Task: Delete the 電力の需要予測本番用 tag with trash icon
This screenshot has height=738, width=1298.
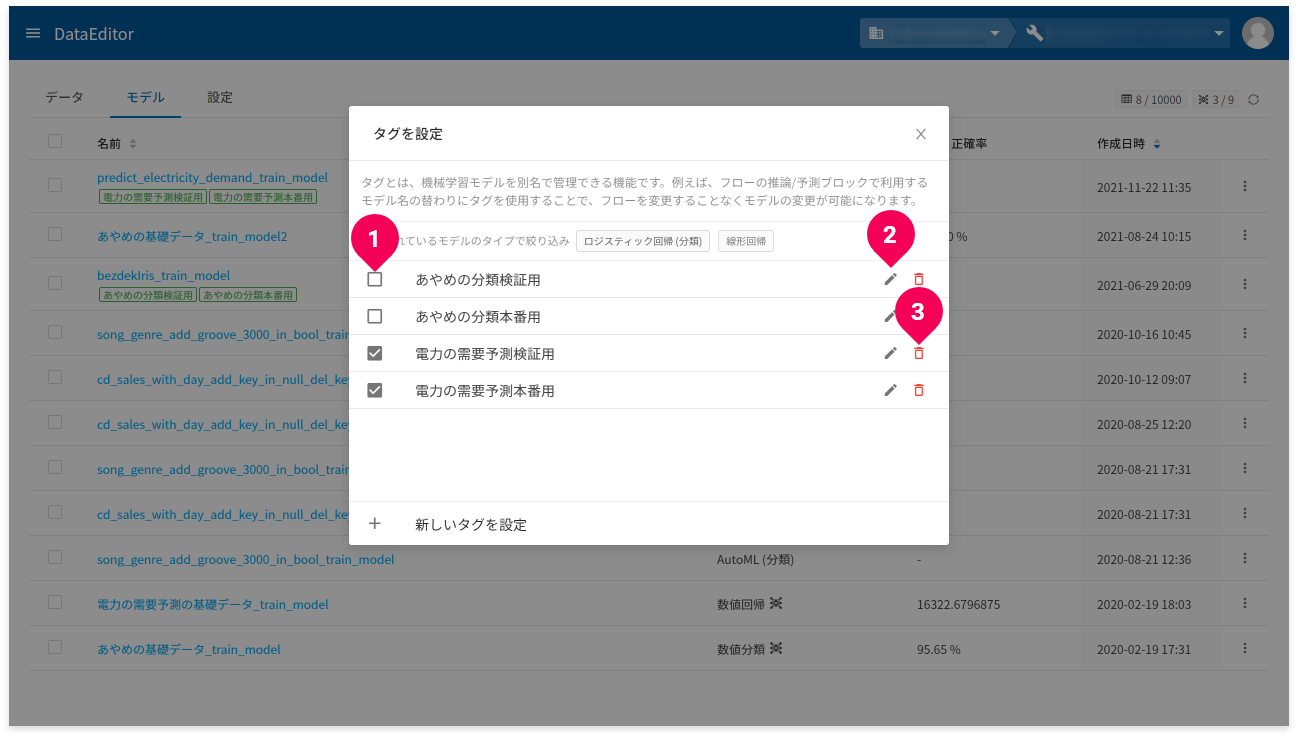Action: pyautogui.click(x=919, y=390)
